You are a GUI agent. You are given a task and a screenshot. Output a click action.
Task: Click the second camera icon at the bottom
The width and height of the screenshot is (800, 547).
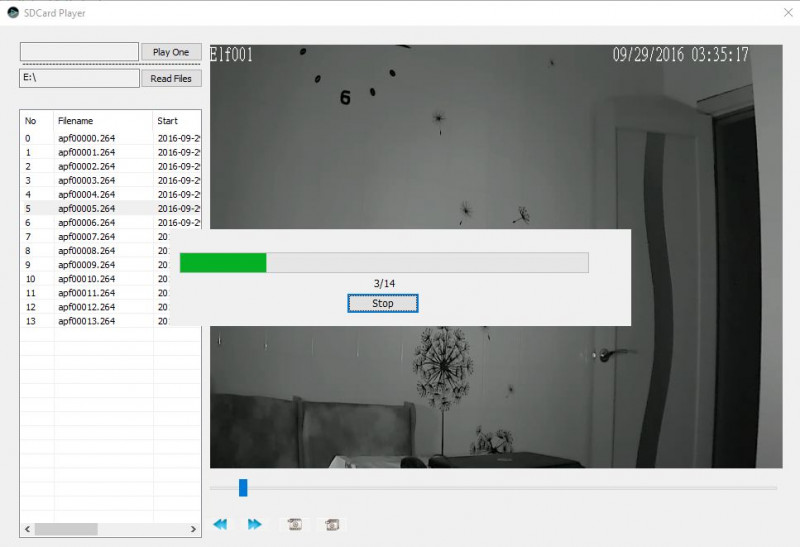(x=332, y=524)
